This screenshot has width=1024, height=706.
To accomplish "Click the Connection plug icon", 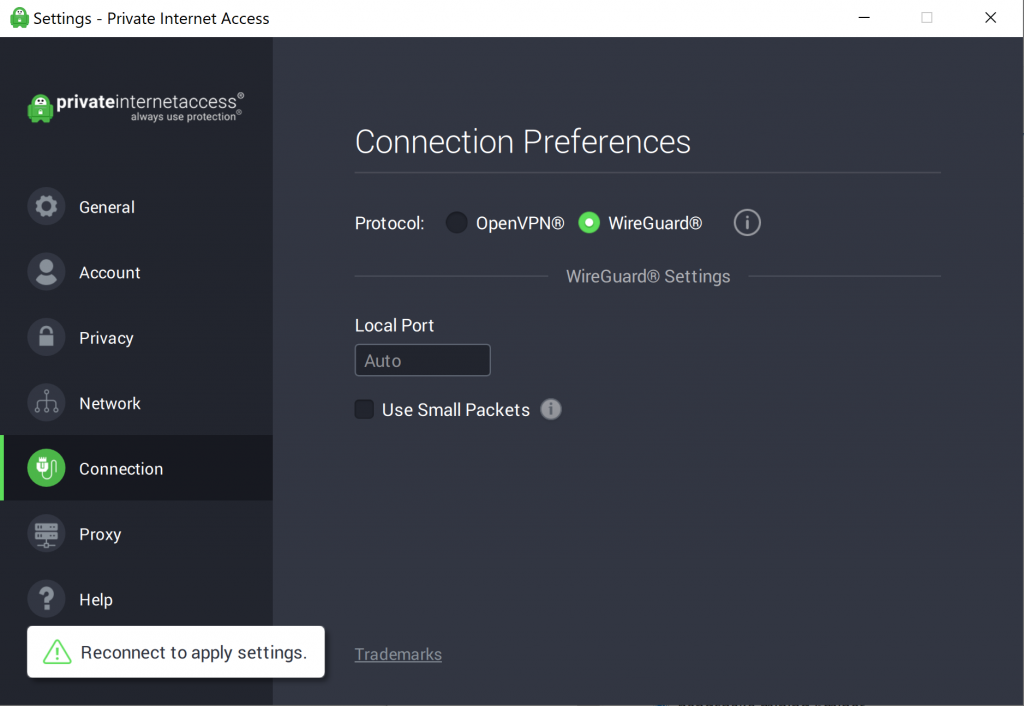I will [x=46, y=468].
